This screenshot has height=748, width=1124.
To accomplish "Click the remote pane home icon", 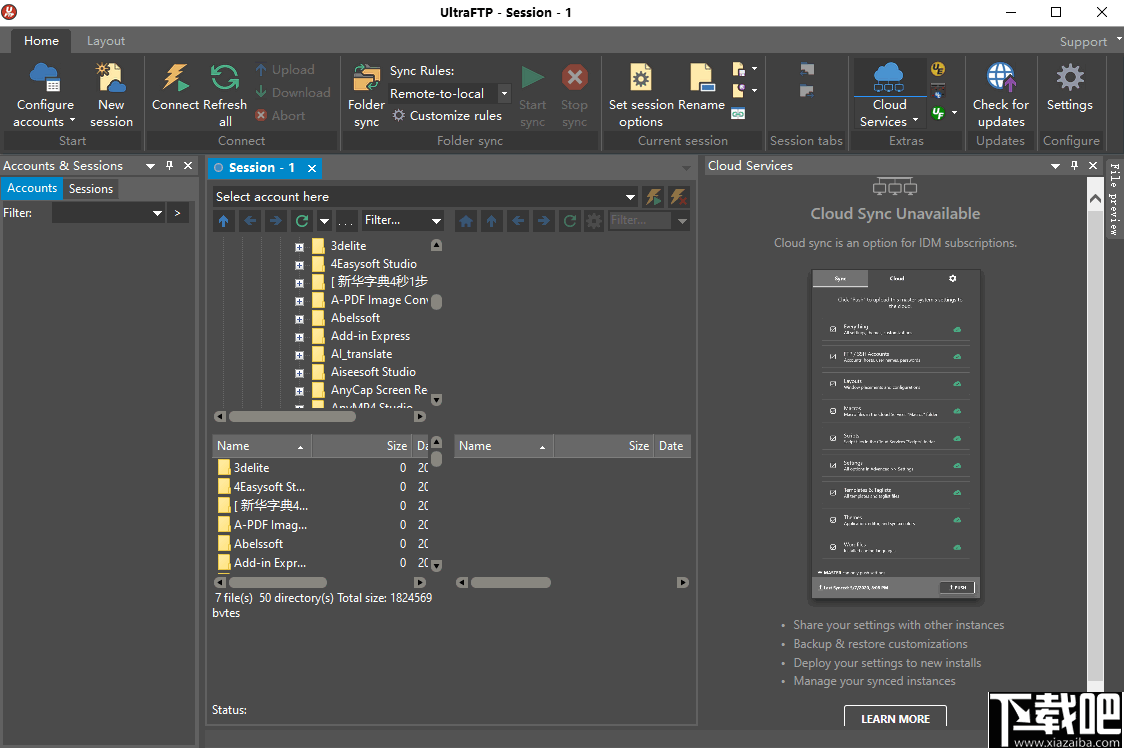I will pyautogui.click(x=466, y=221).
